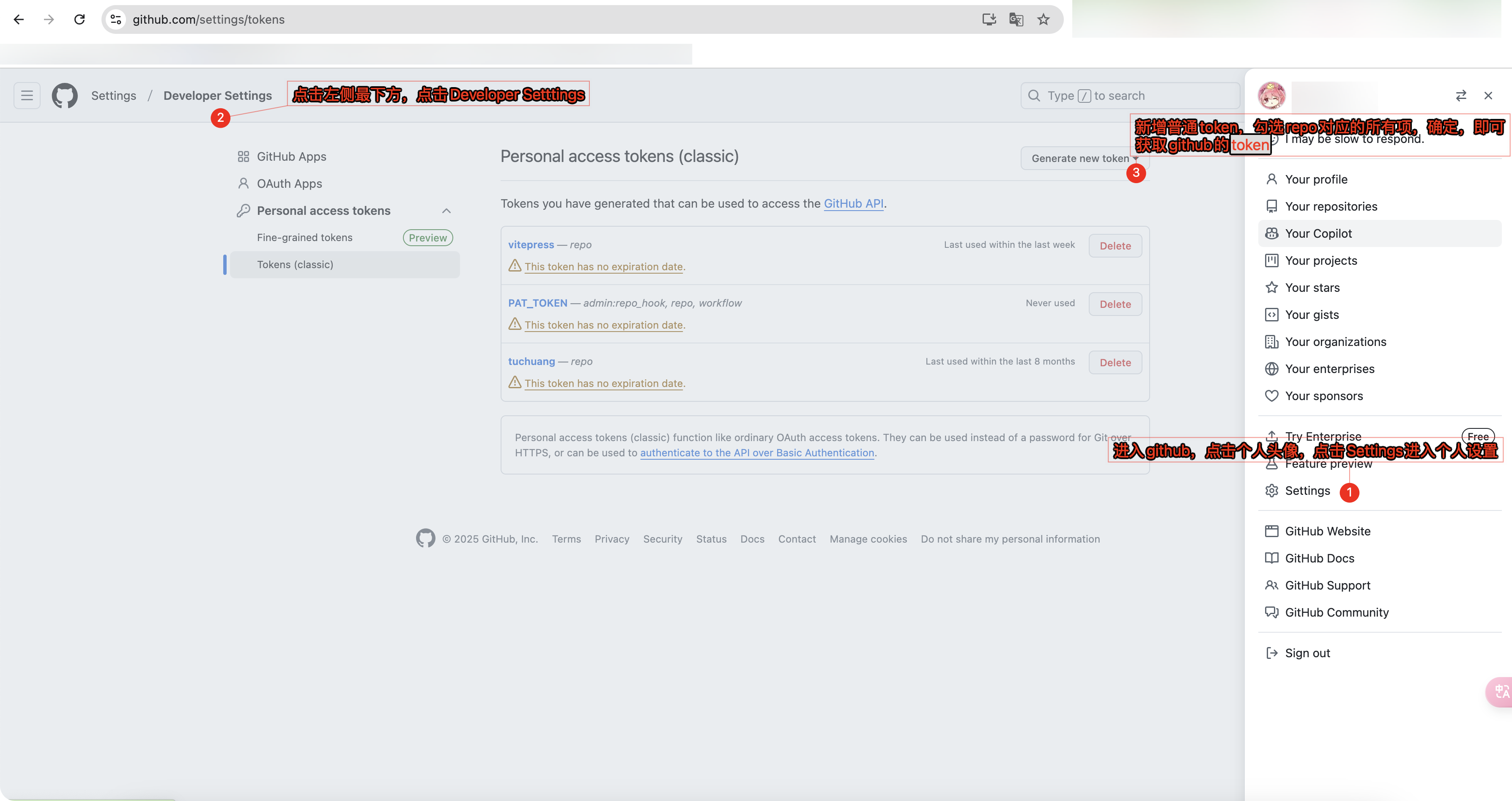This screenshot has height=801, width=1512.
Task: Bookmark this page with the star icon
Action: (1043, 19)
